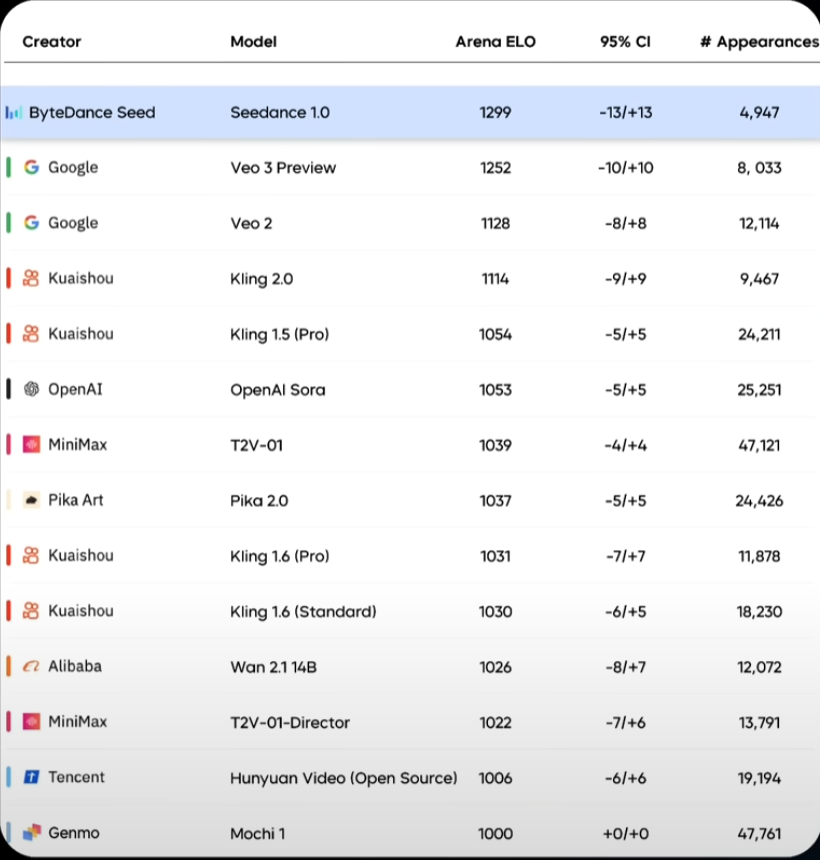
Task: Click Kuaishou logo in Kling 1.6 (Pro) row
Action: pos(31,556)
